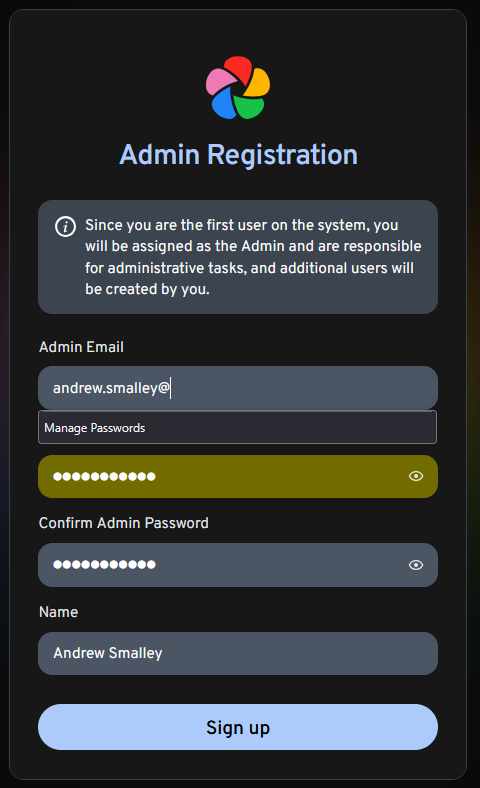
Task: Click the Admin Registration heading
Action: pos(238,155)
